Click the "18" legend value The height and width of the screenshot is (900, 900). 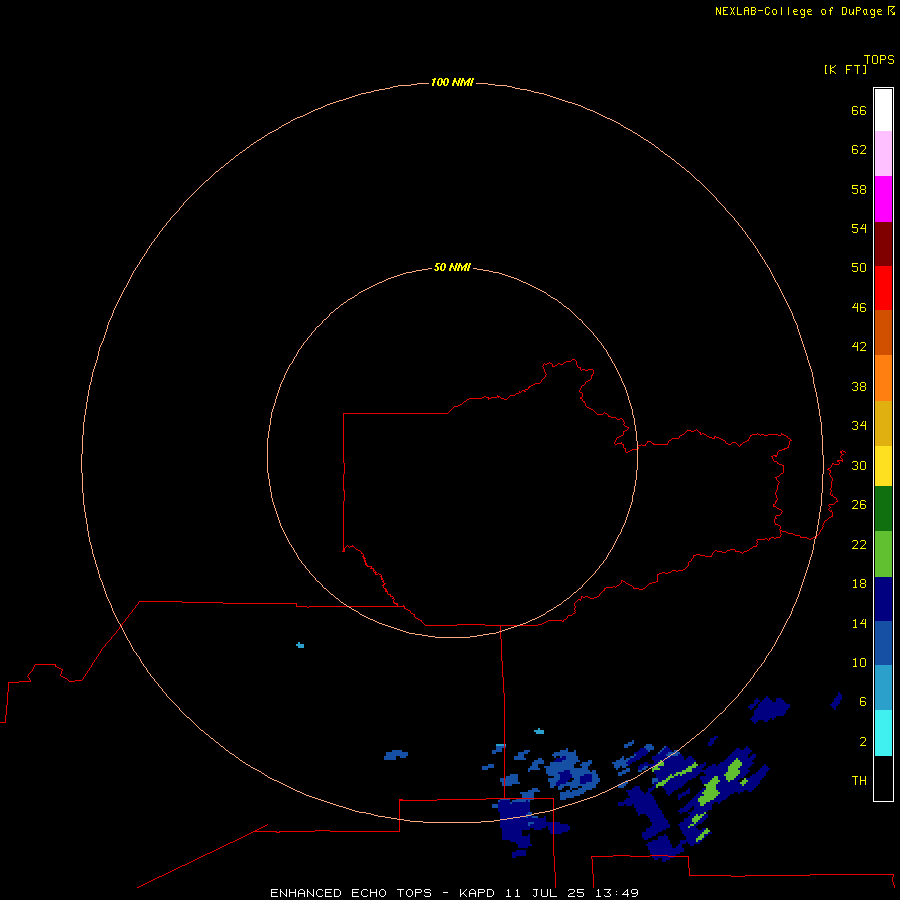[859, 584]
